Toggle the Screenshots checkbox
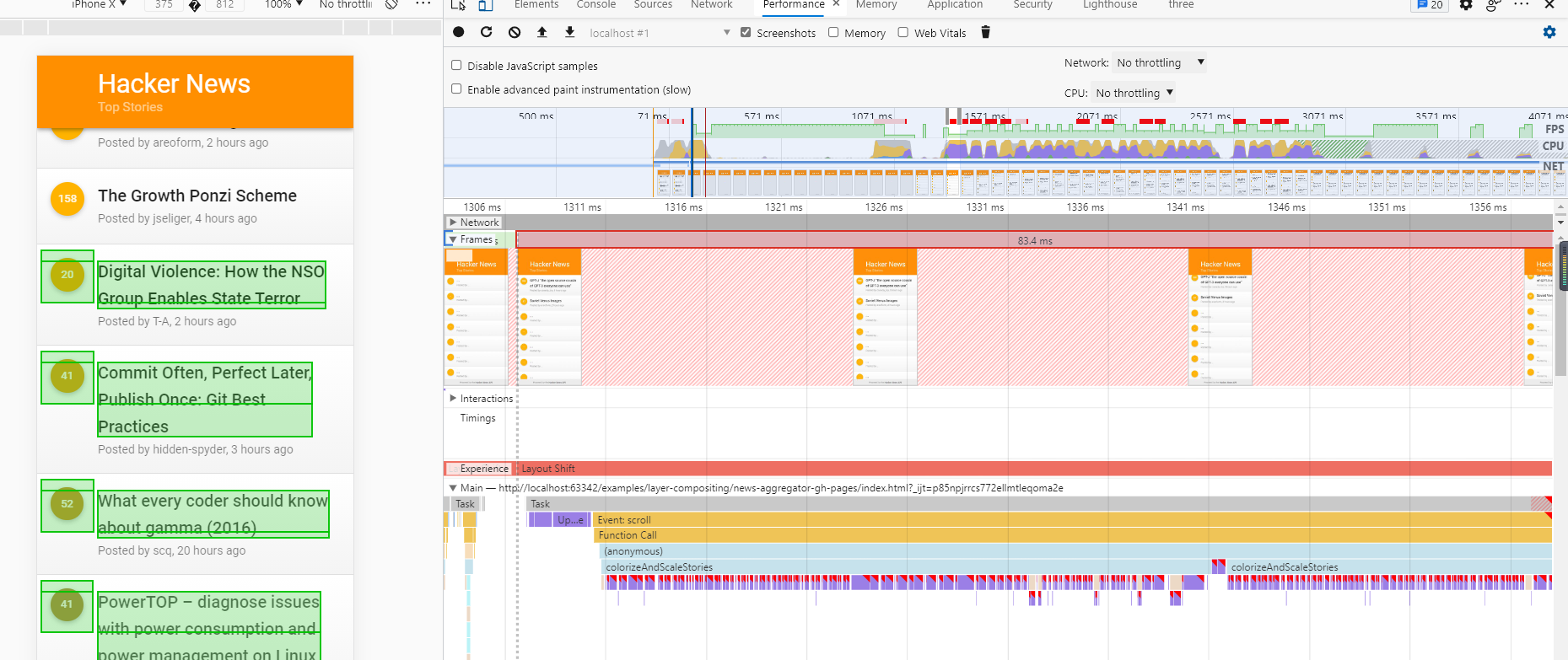The image size is (1568, 660). pyautogui.click(x=746, y=33)
